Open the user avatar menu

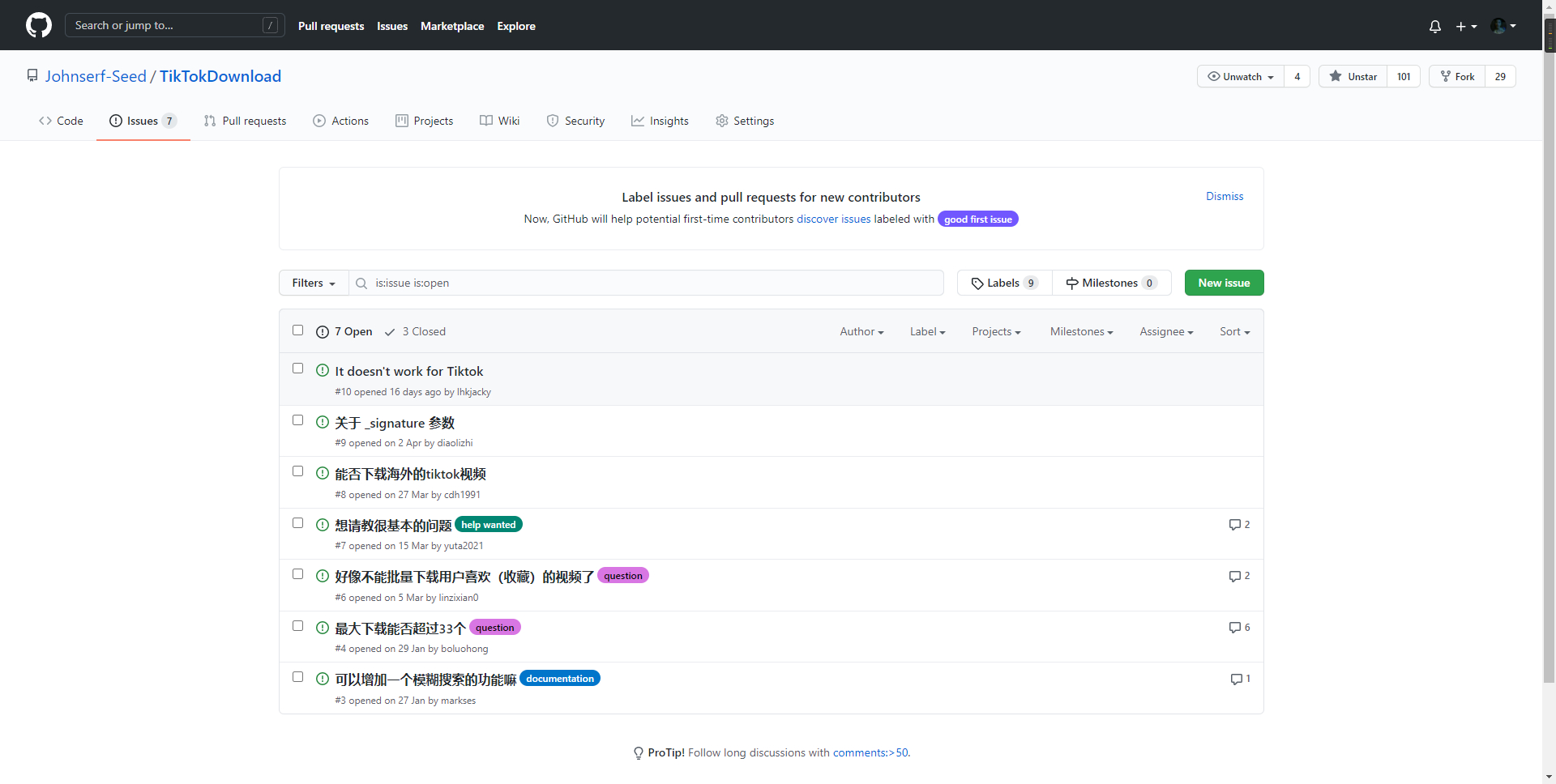[x=1503, y=26]
